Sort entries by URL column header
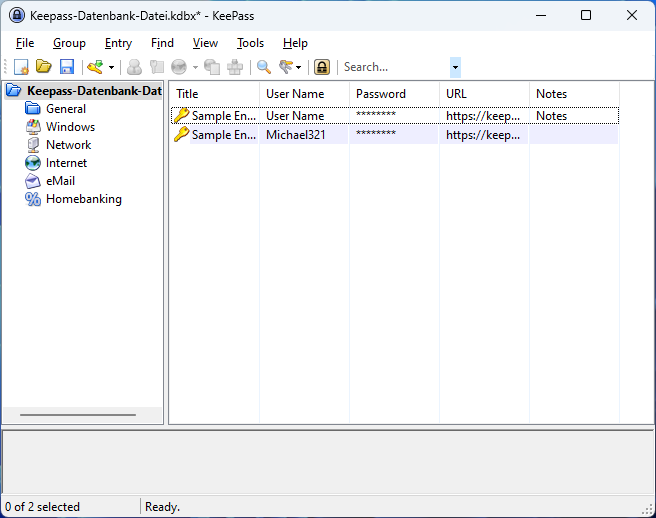This screenshot has width=656, height=518. (484, 94)
